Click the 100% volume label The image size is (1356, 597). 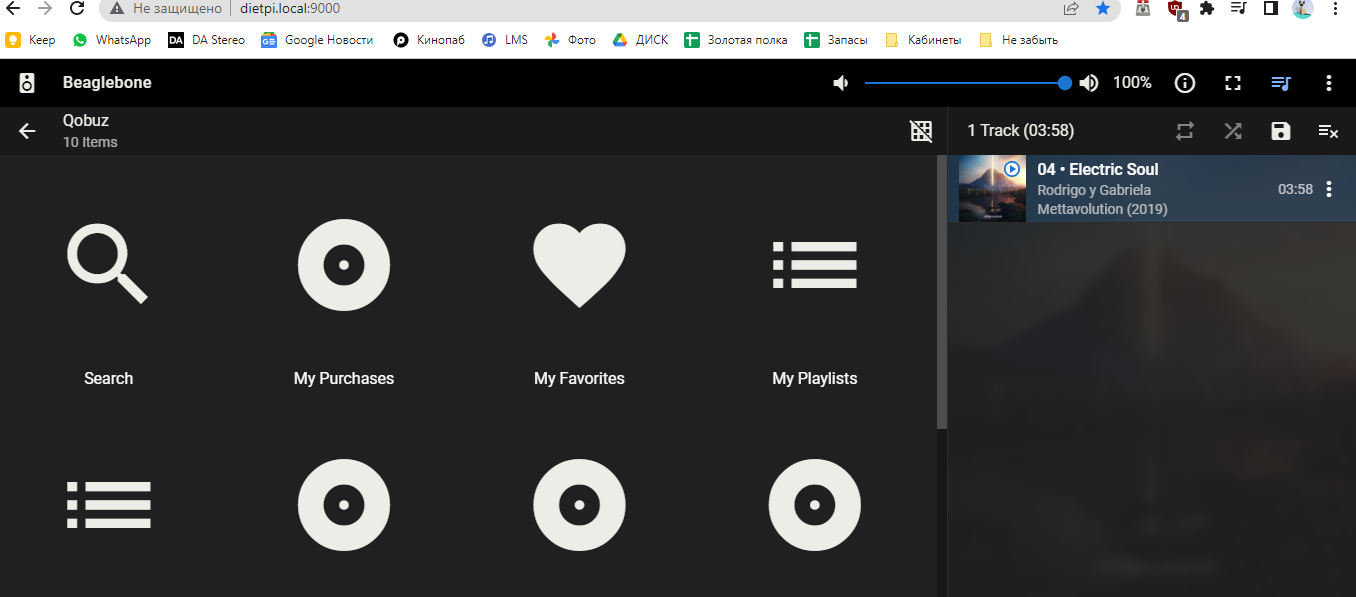(x=1132, y=83)
